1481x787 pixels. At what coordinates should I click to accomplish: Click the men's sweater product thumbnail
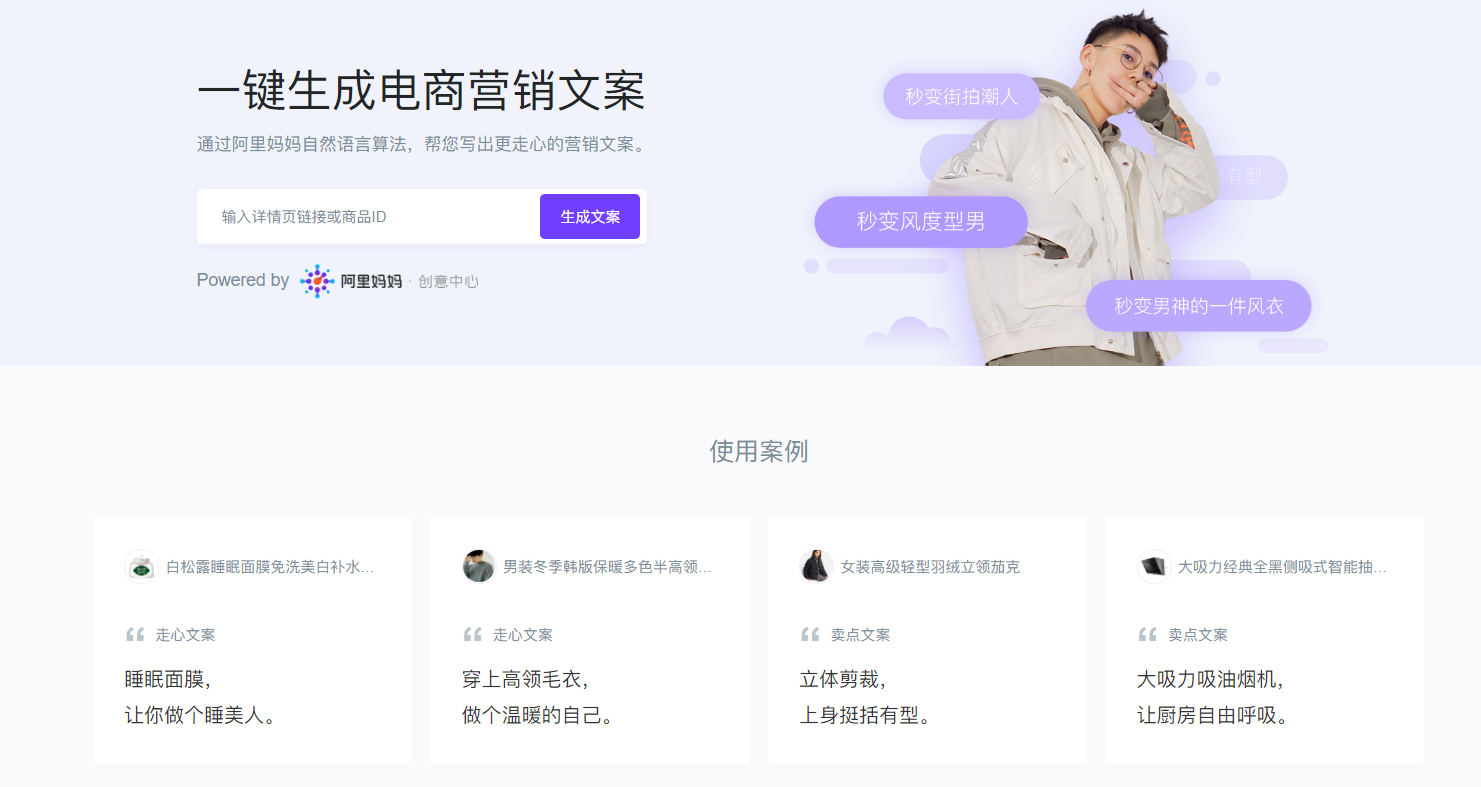tap(479, 566)
